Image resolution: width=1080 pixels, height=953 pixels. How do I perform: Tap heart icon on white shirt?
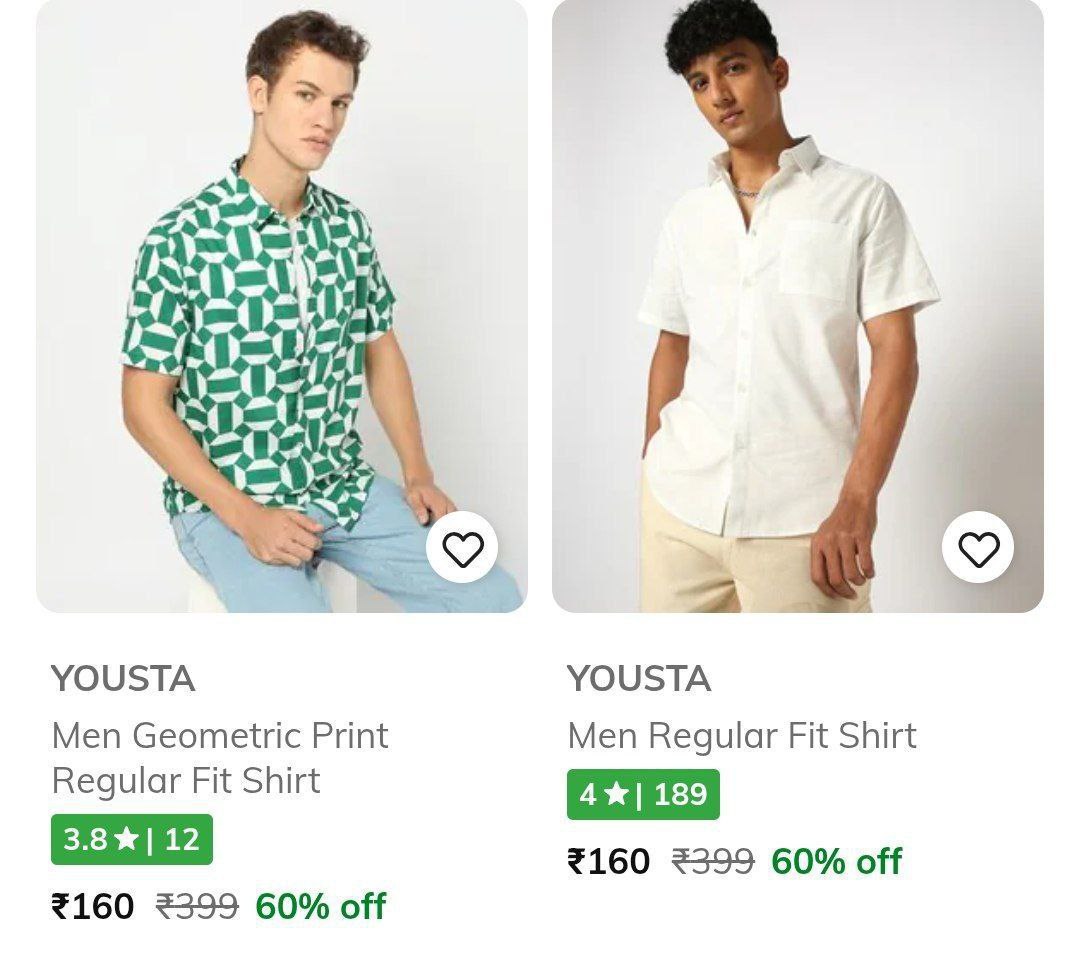978,549
